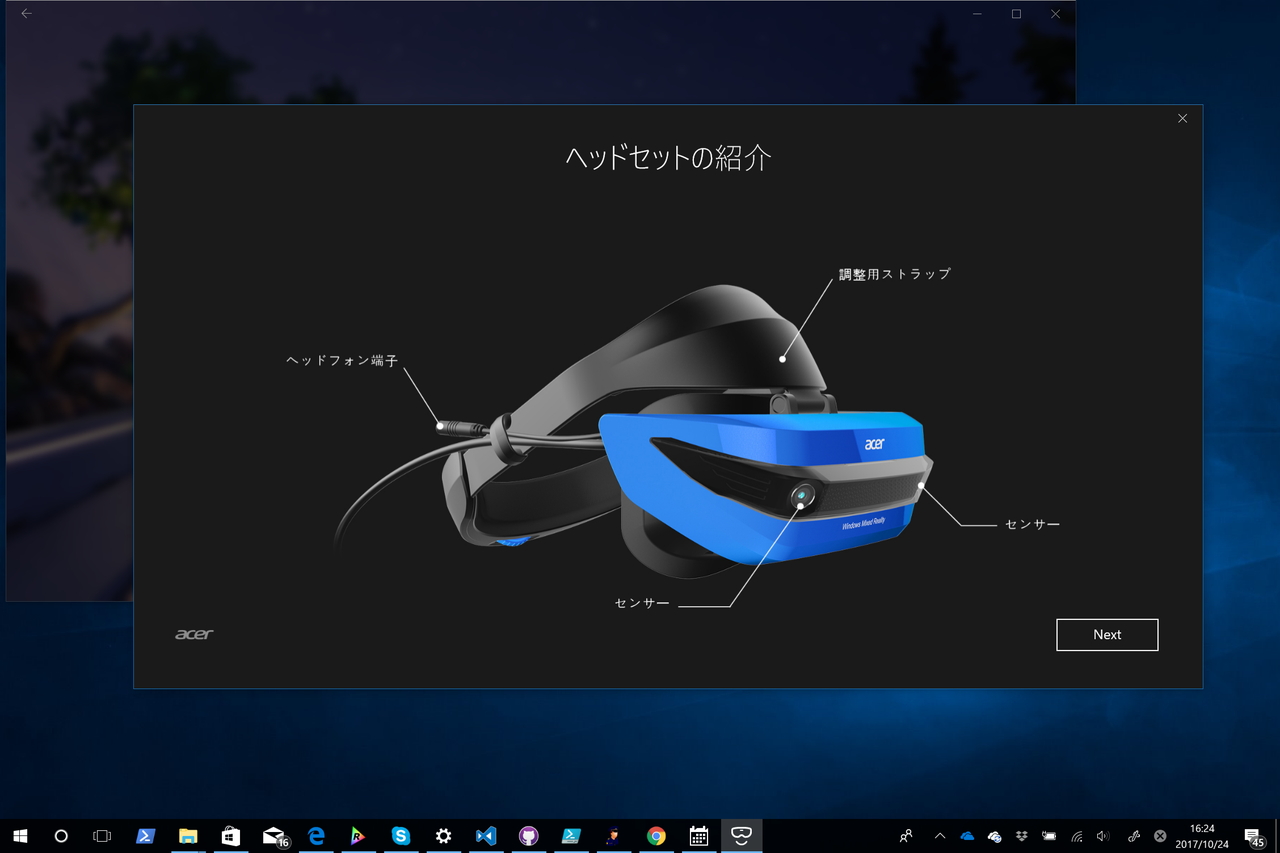The height and width of the screenshot is (853, 1280).
Task: Open Task View from the taskbar
Action: pyautogui.click(x=103, y=835)
